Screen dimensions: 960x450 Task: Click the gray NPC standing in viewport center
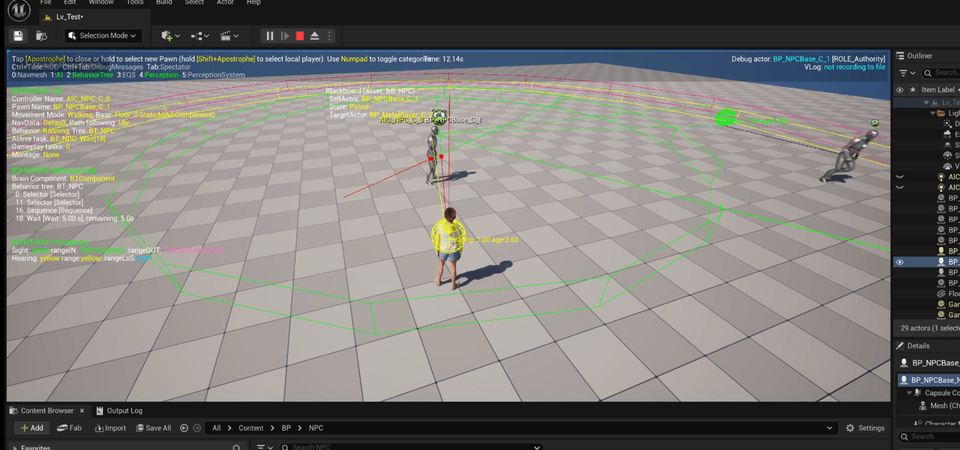(432, 154)
